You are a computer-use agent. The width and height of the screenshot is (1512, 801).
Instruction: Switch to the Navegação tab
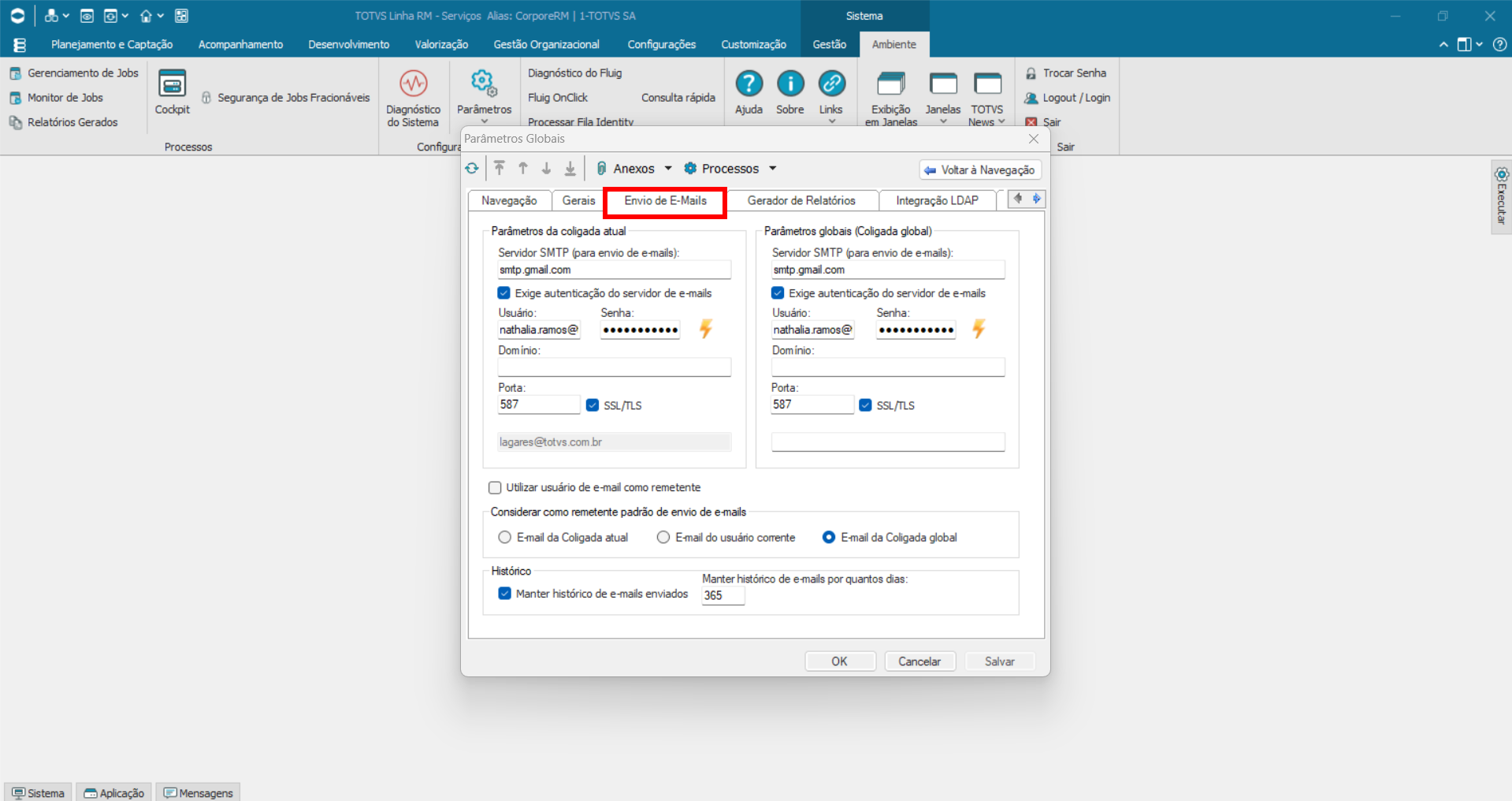[x=509, y=201]
